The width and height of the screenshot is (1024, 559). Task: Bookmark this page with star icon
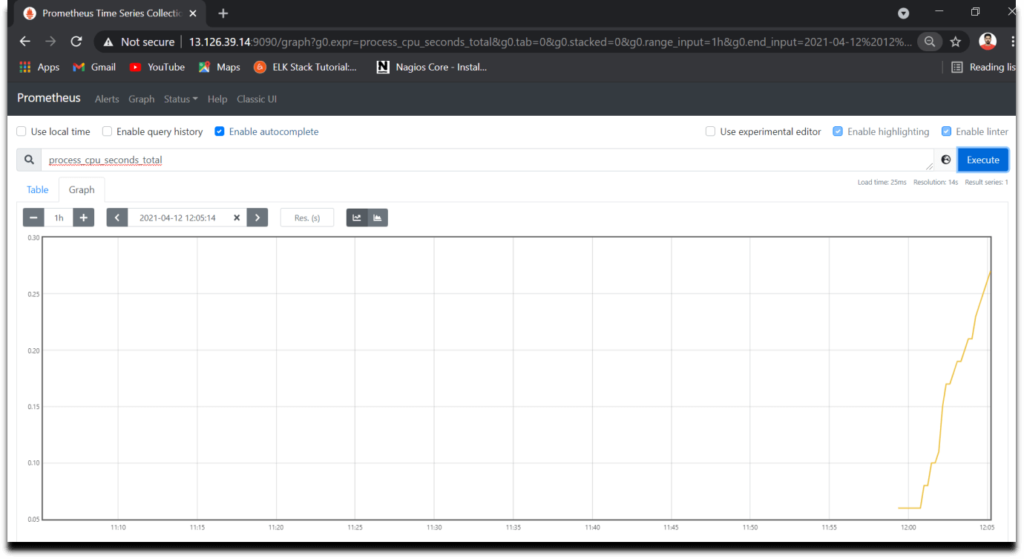pos(955,42)
